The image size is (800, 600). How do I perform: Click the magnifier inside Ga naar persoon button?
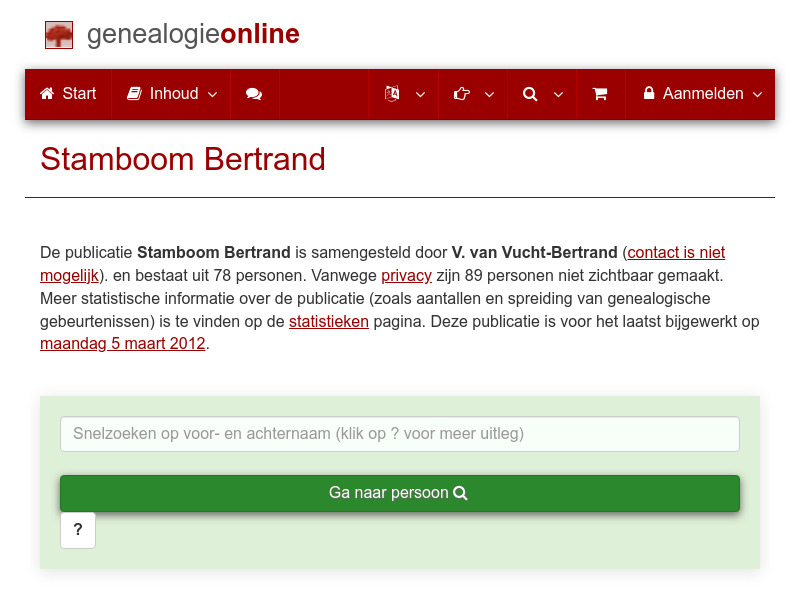click(460, 493)
